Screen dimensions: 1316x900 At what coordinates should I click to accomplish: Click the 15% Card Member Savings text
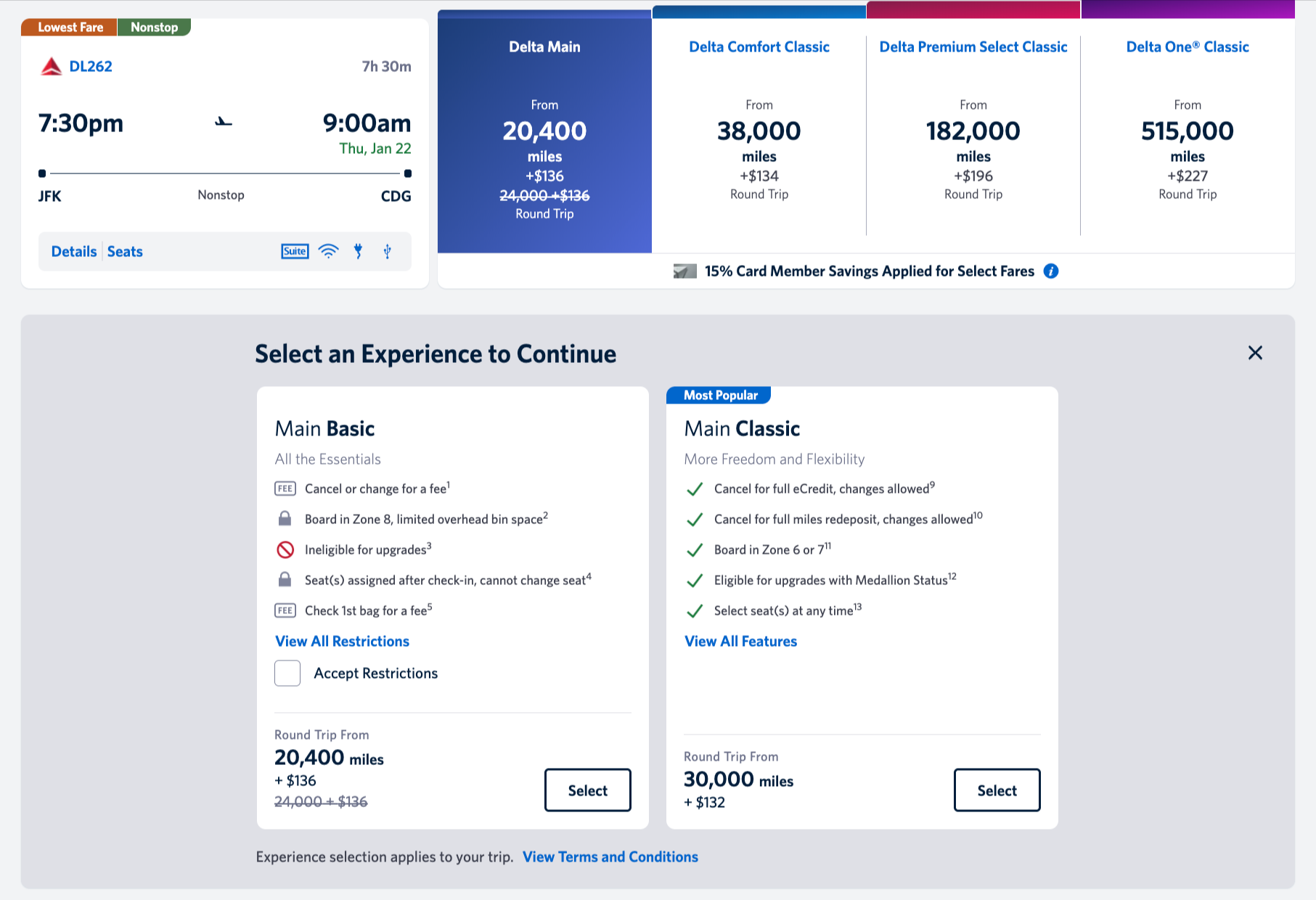click(870, 271)
